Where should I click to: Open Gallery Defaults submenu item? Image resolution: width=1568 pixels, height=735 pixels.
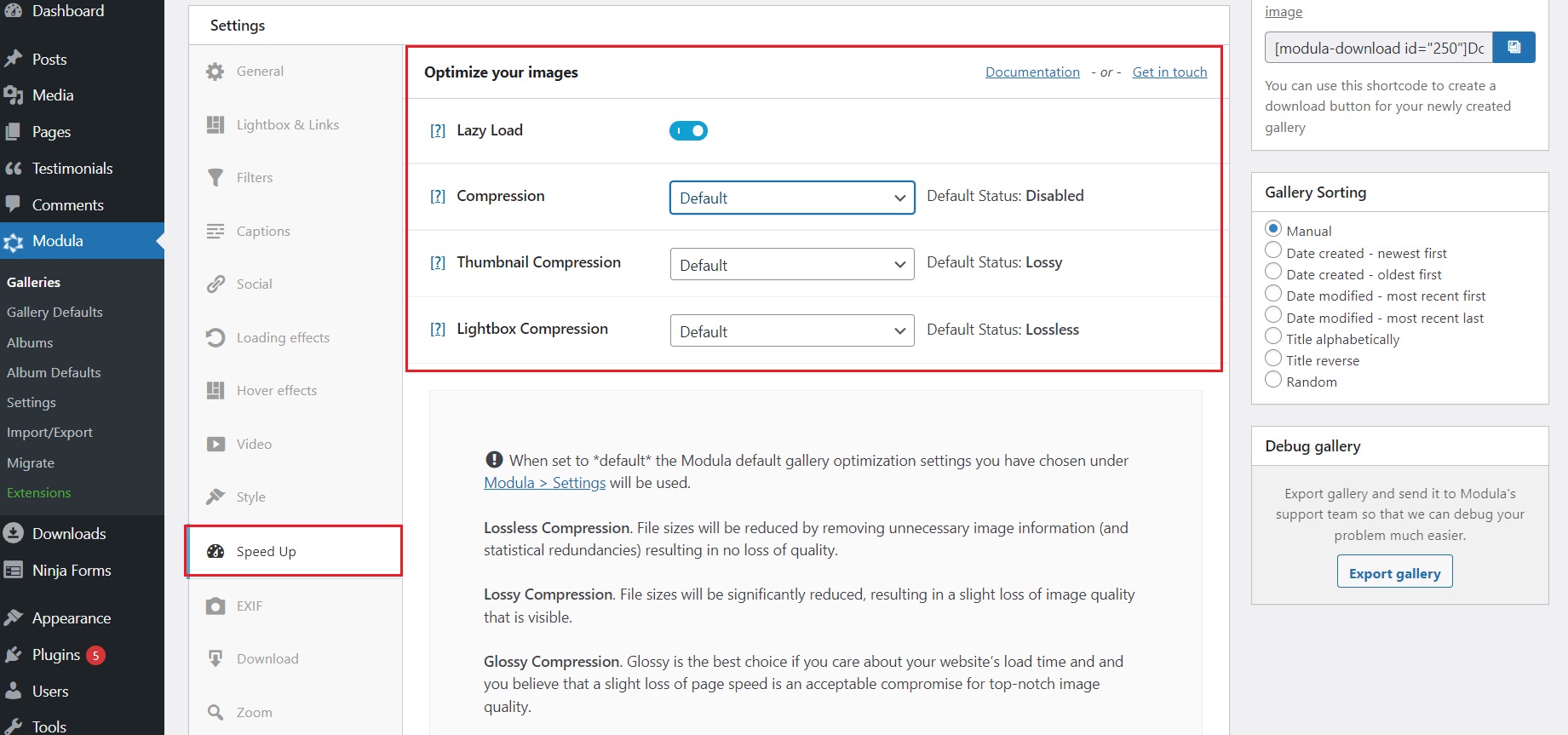click(x=55, y=312)
